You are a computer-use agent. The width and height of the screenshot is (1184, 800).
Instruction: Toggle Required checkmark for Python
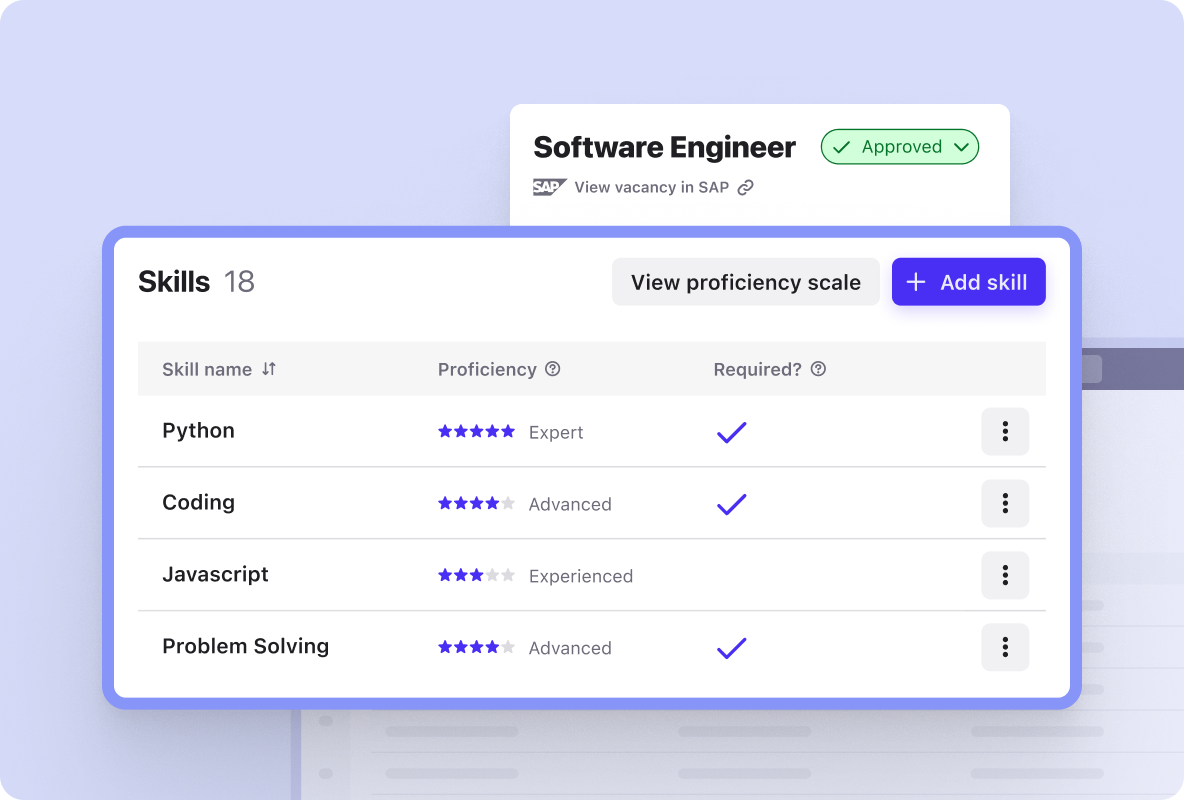tap(731, 432)
